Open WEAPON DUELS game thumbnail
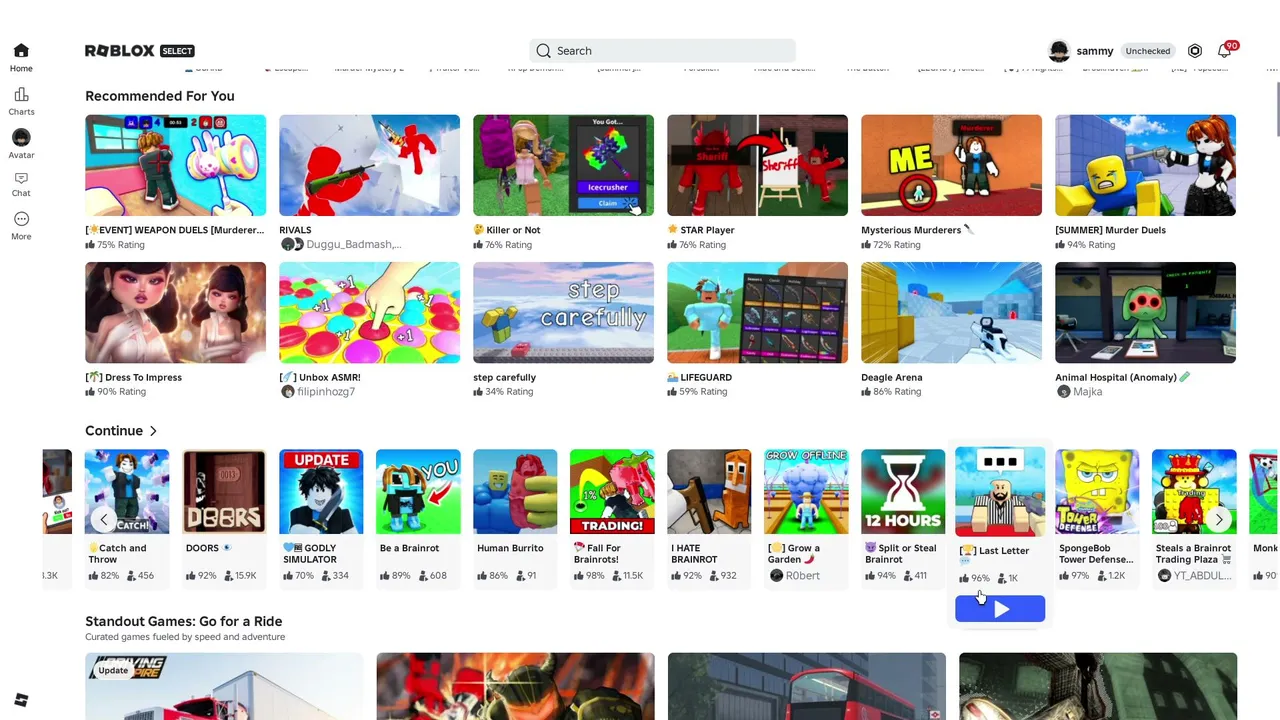 coord(176,165)
